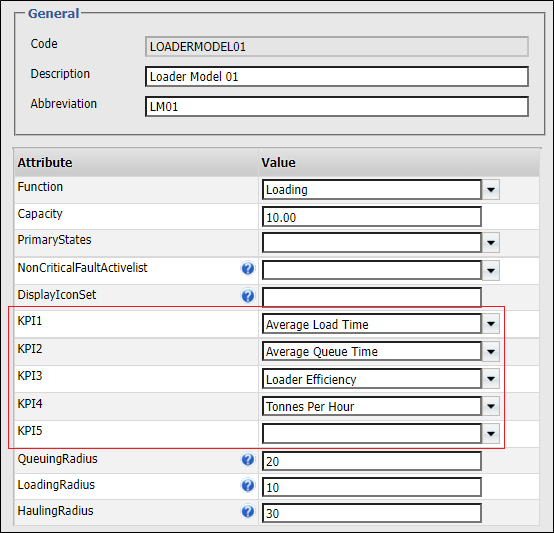Image resolution: width=554 pixels, height=533 pixels.
Task: Expand the Function dropdown arrow
Action: pyautogui.click(x=490, y=190)
